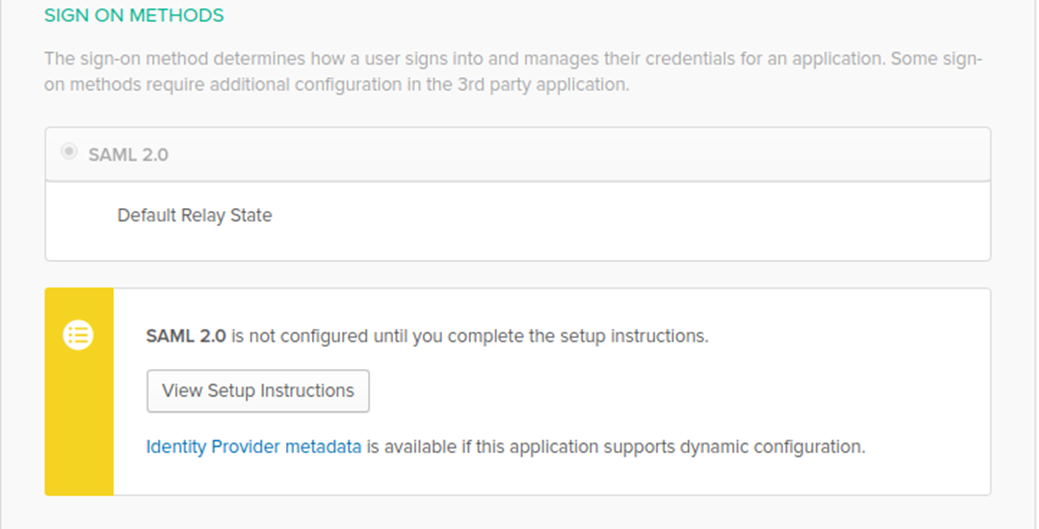
Task: Click white notice panel beside View Setup button
Action: 650,391
